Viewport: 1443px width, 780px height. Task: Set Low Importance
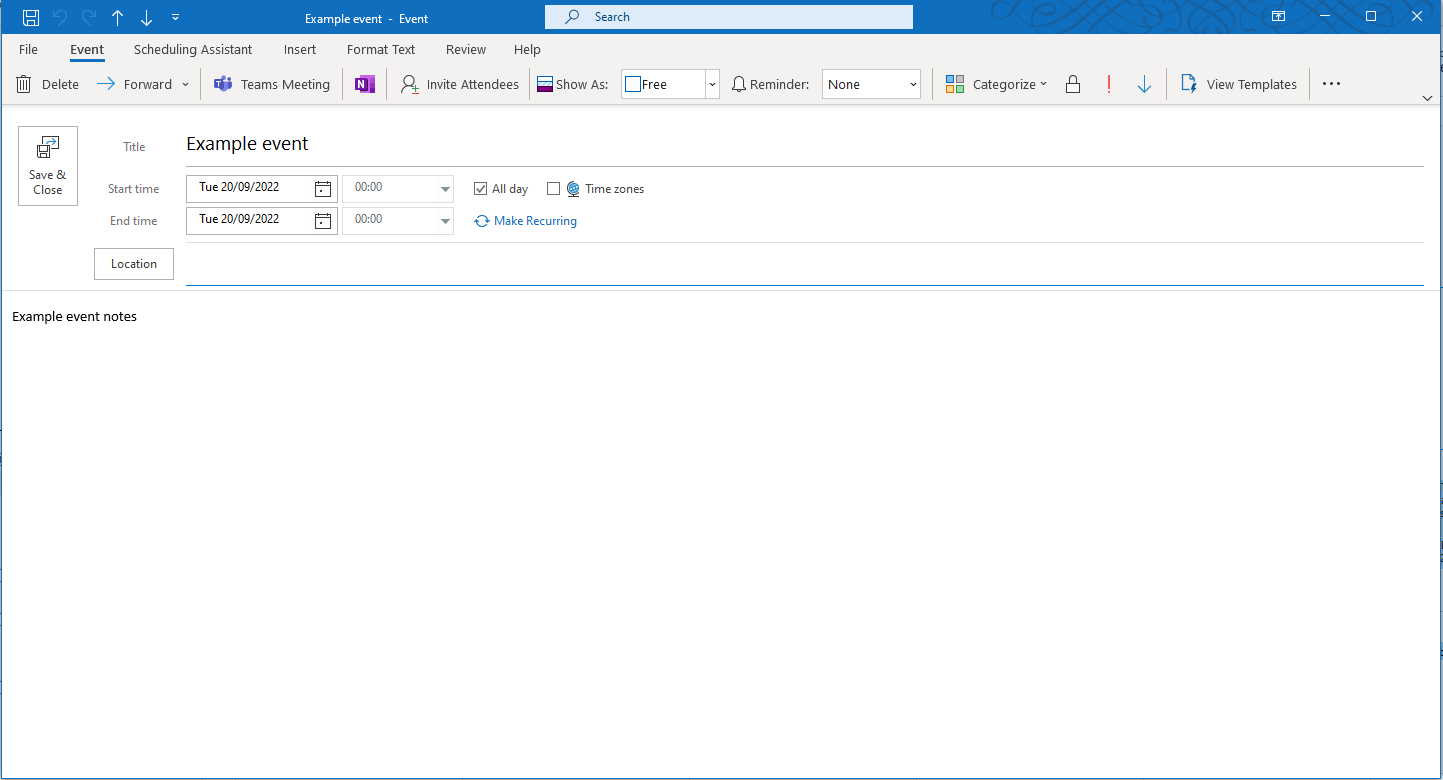(x=1145, y=84)
